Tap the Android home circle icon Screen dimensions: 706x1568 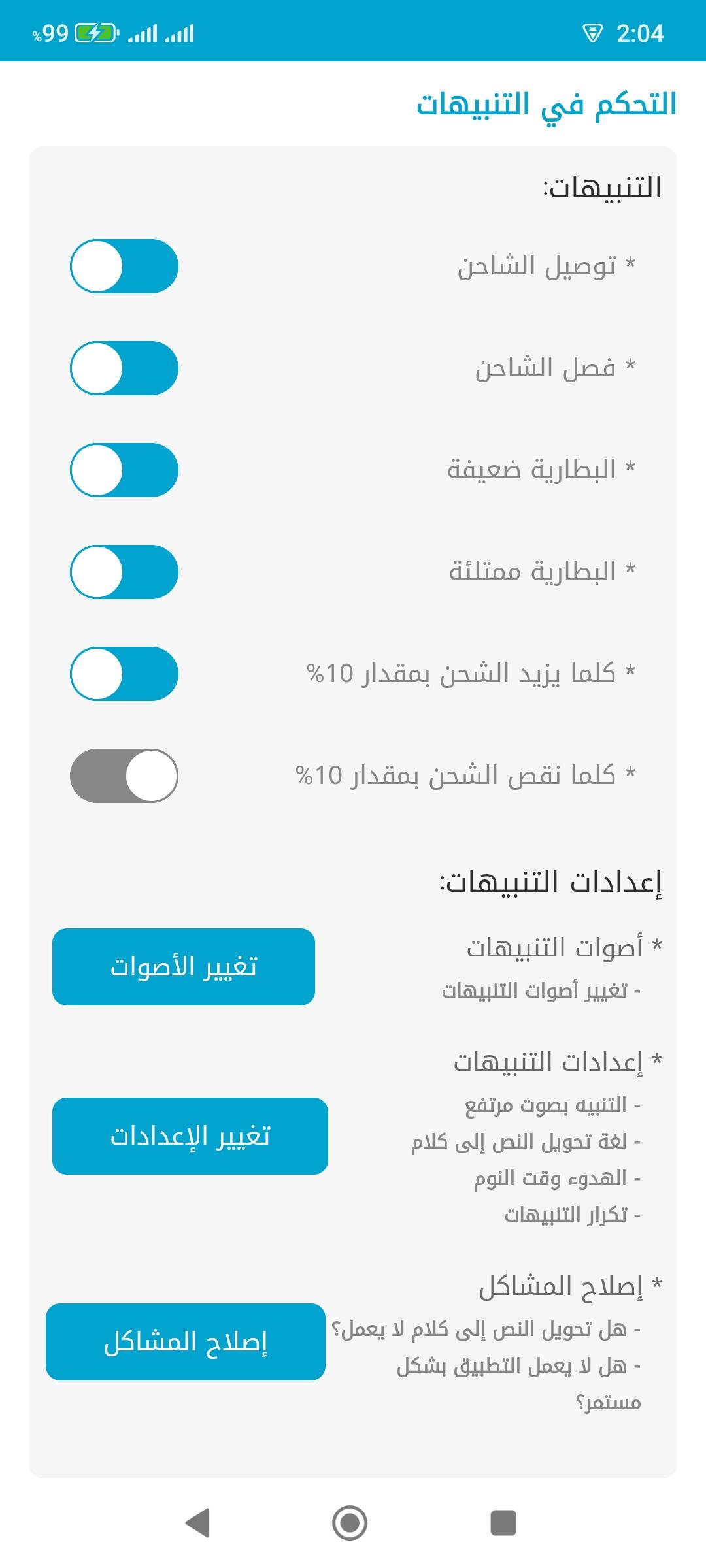[350, 1522]
